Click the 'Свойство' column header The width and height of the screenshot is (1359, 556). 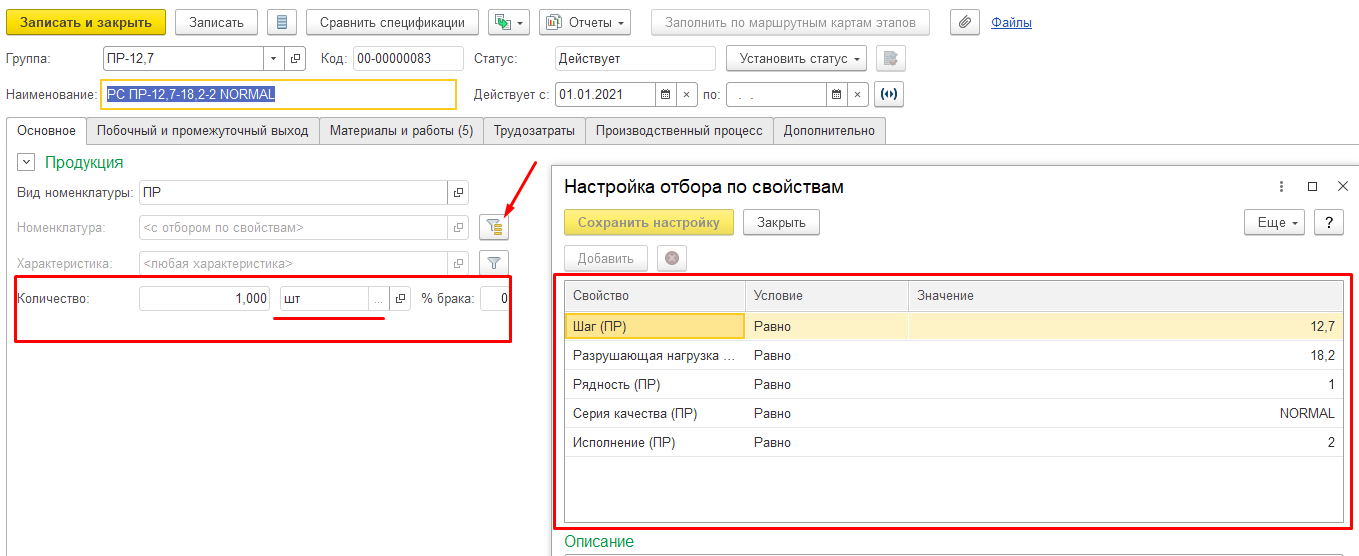[655, 296]
